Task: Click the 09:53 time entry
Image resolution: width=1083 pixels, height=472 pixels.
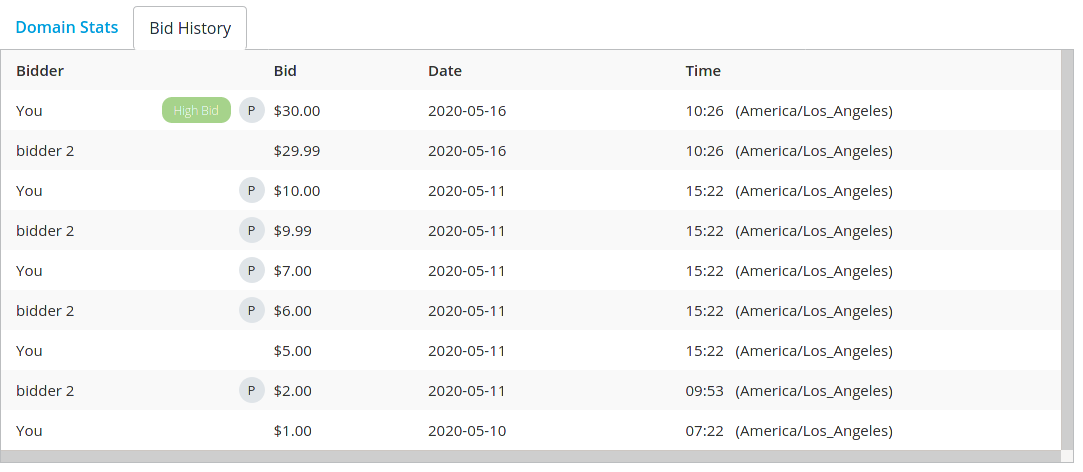Action: (705, 390)
